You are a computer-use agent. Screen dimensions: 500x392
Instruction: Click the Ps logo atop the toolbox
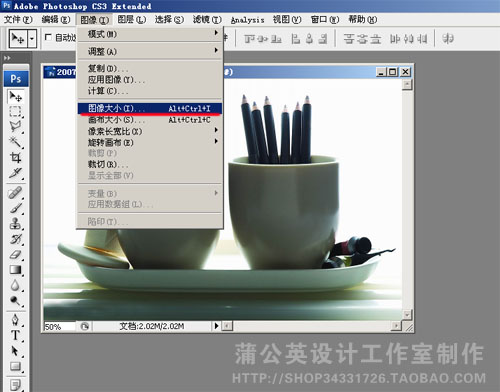(16, 79)
